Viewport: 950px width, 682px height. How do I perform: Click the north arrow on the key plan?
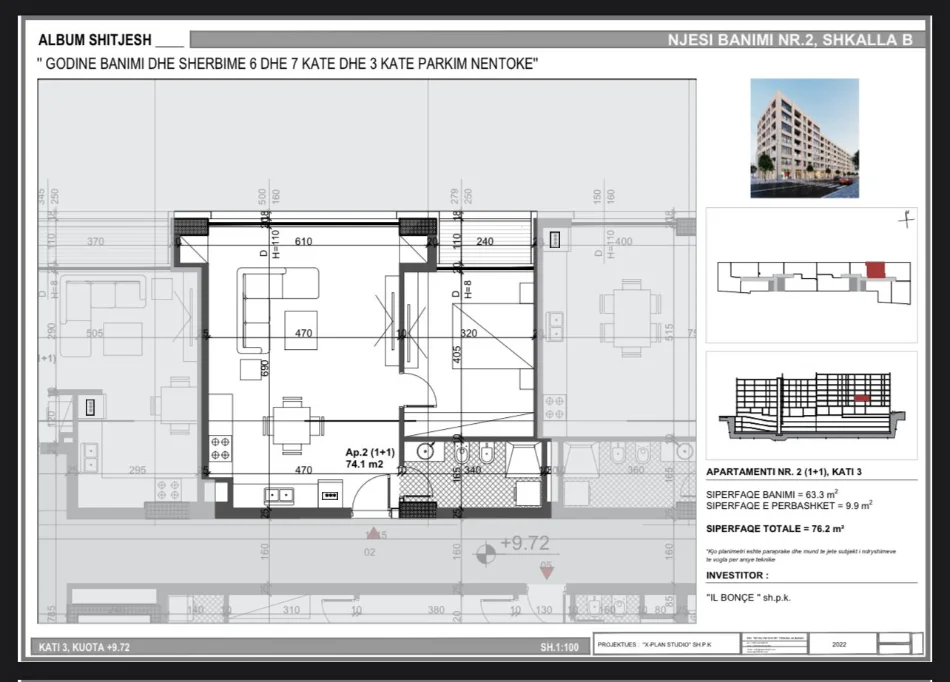[x=904, y=217]
